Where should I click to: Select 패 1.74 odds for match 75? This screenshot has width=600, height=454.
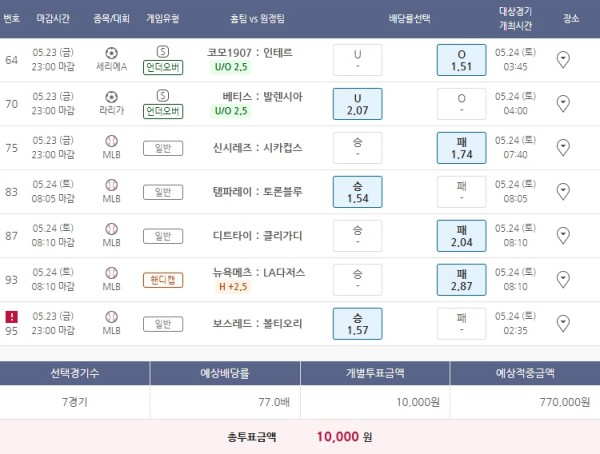pyautogui.click(x=461, y=148)
